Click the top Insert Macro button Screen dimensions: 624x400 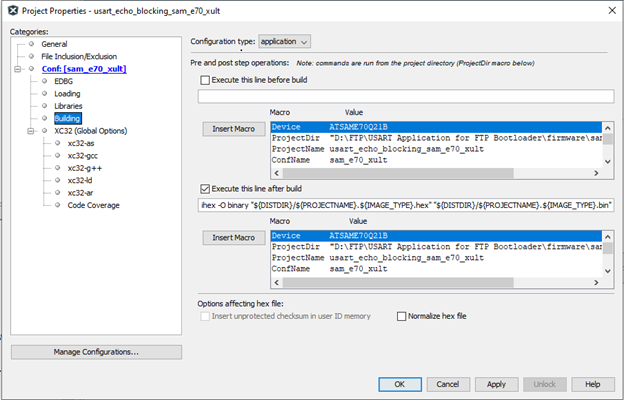click(x=231, y=129)
